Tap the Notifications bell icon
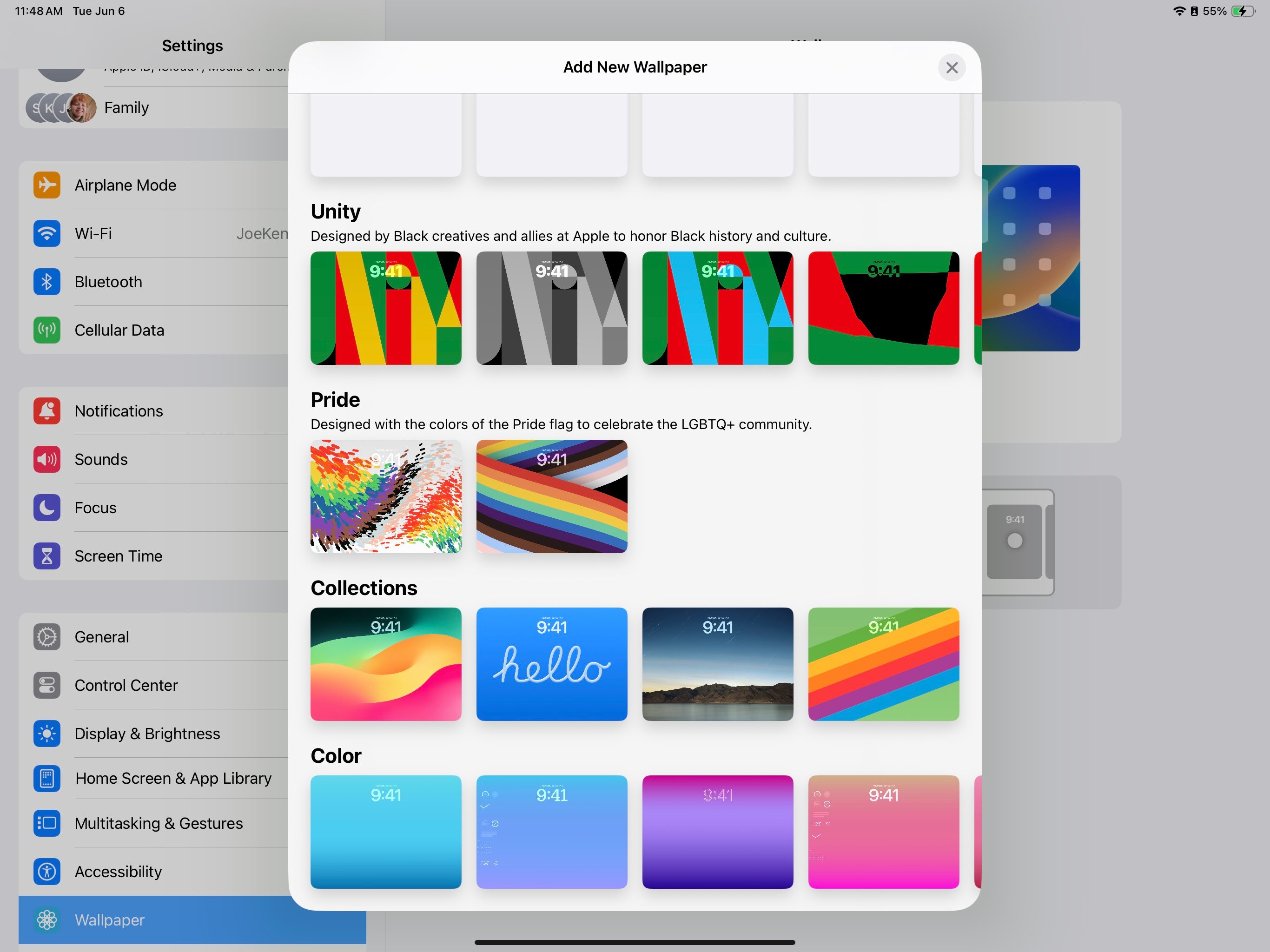1270x952 pixels. tap(46, 410)
